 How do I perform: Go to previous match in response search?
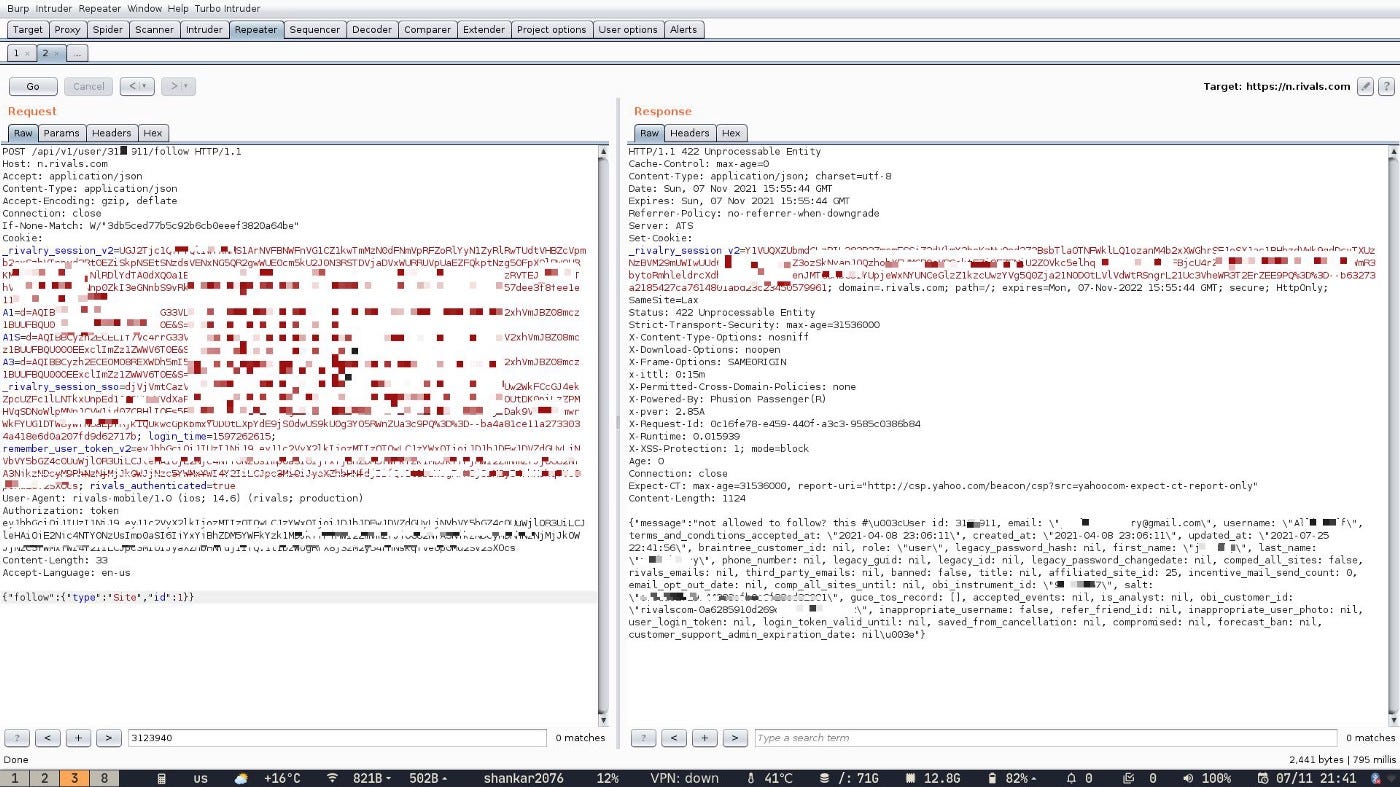point(674,738)
